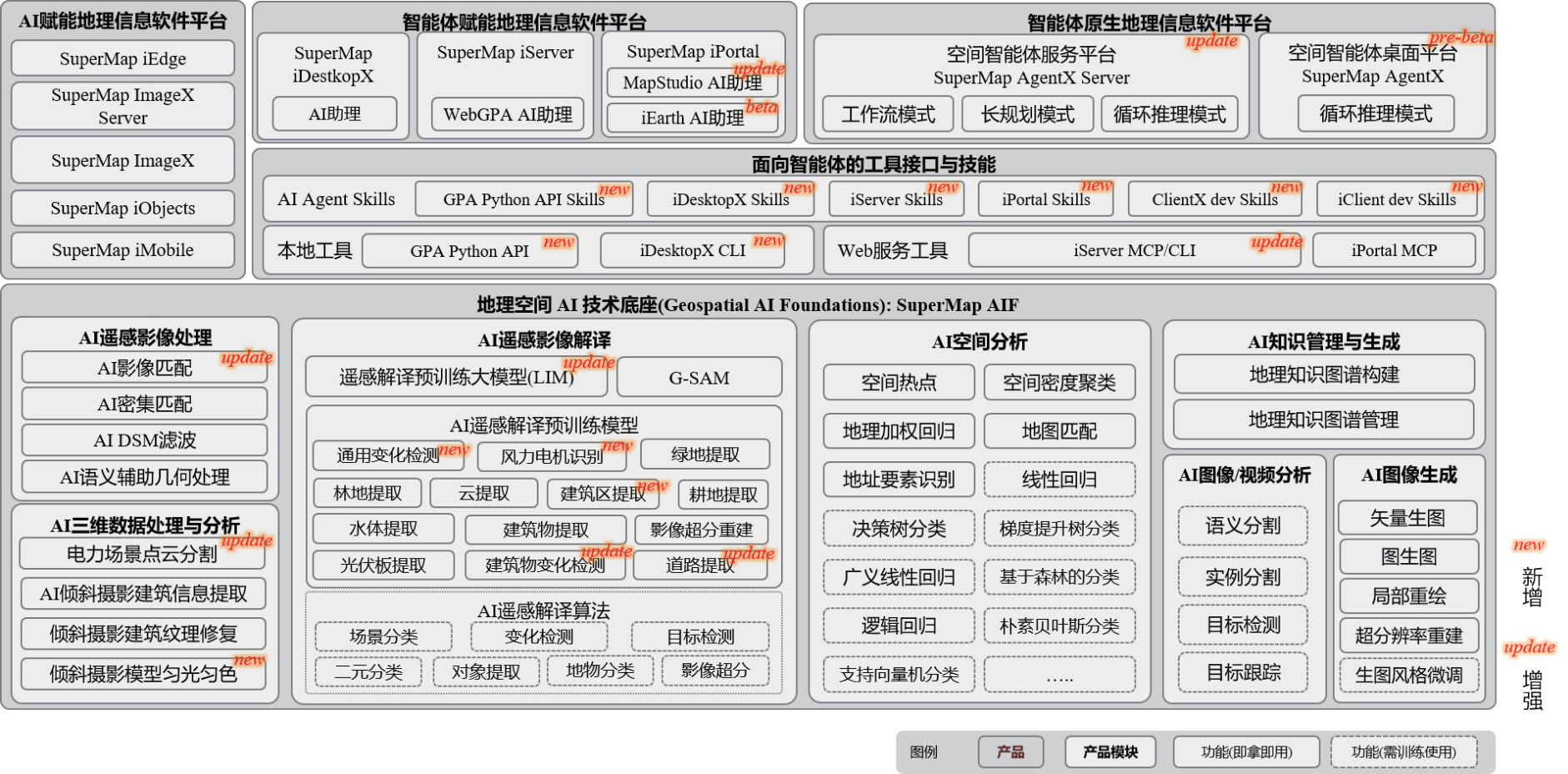
Task: Click the AI密集匹配 box
Action: (x=144, y=405)
